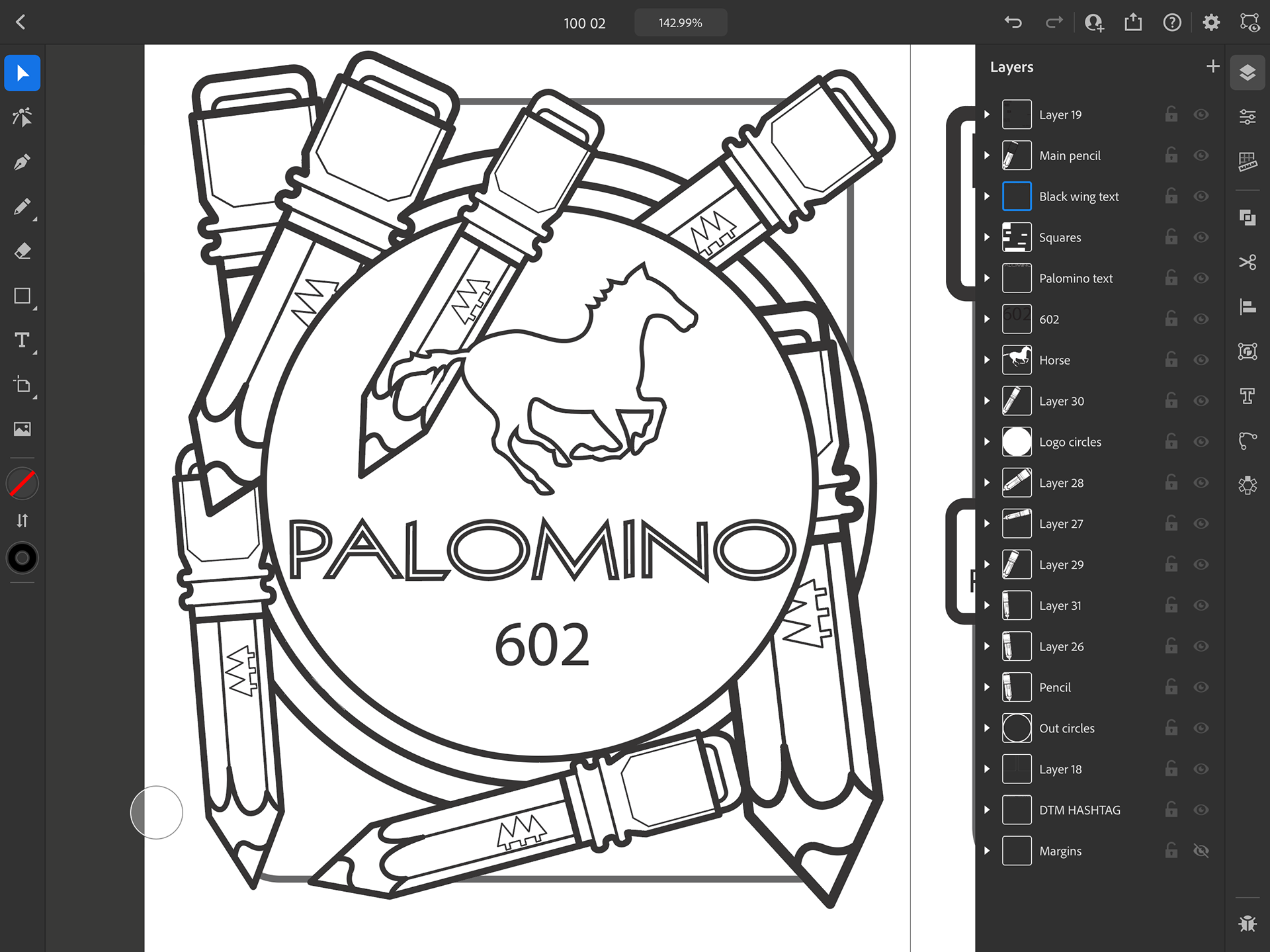Open the 142.99% zoom level control
1270x952 pixels.
tap(681, 22)
